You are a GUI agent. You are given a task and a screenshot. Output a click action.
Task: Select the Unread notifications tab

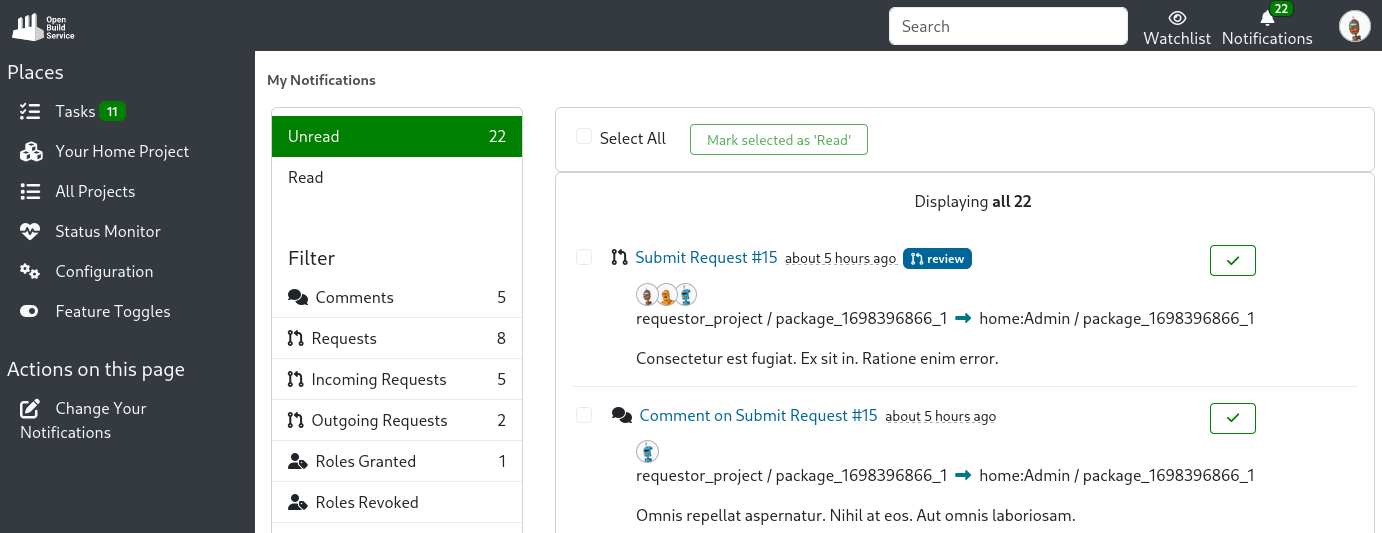click(396, 137)
